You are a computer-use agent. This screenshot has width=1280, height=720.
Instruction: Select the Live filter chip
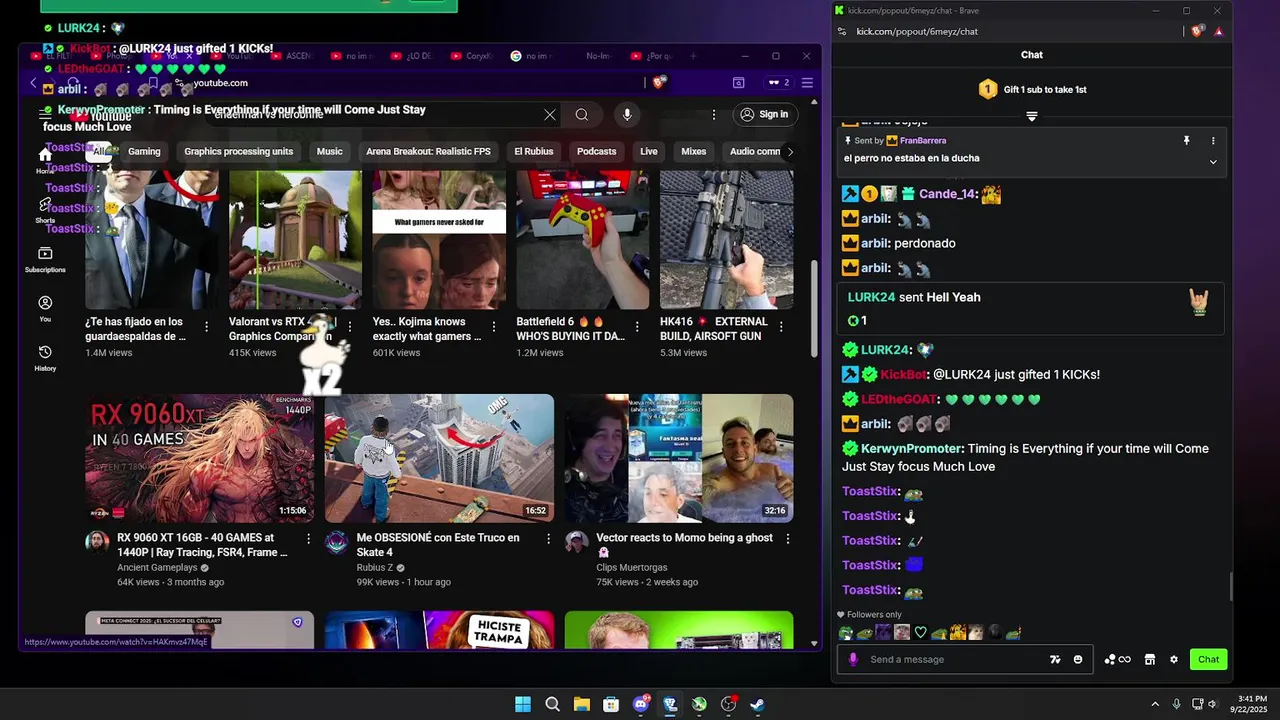pos(649,151)
